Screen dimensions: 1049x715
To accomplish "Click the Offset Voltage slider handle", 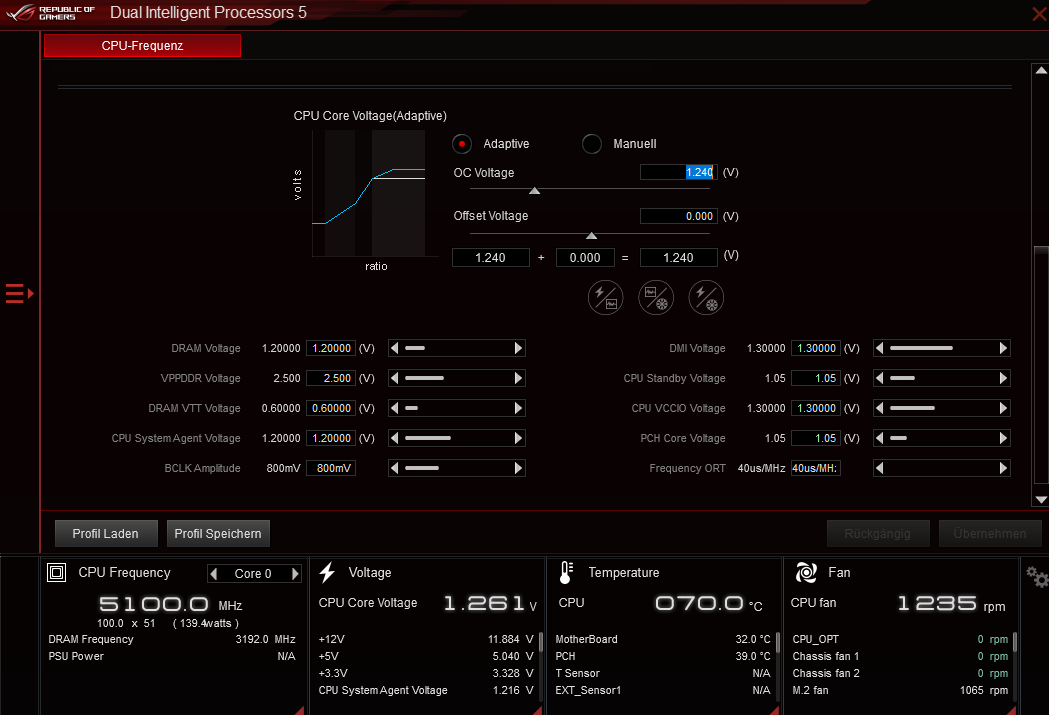I will (x=591, y=236).
